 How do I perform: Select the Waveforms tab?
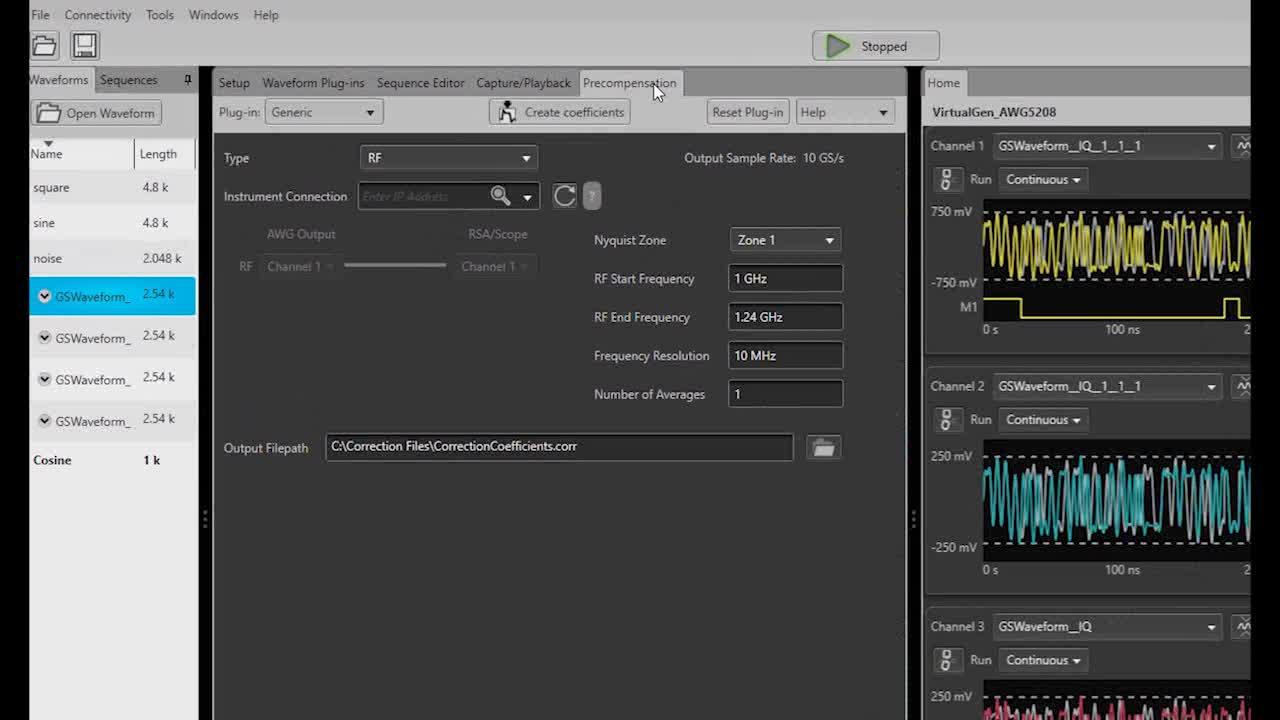coord(59,80)
